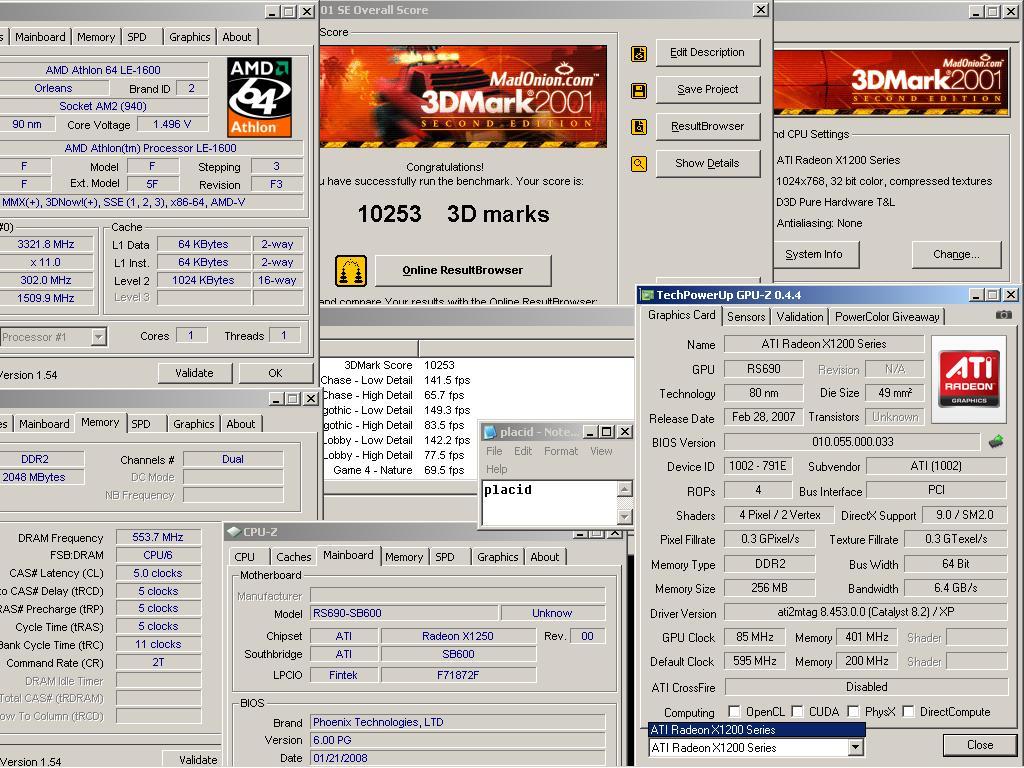Click the DRAM Frequency value 553.7 MHz
Screen dimensions: 1024x768
point(158,537)
